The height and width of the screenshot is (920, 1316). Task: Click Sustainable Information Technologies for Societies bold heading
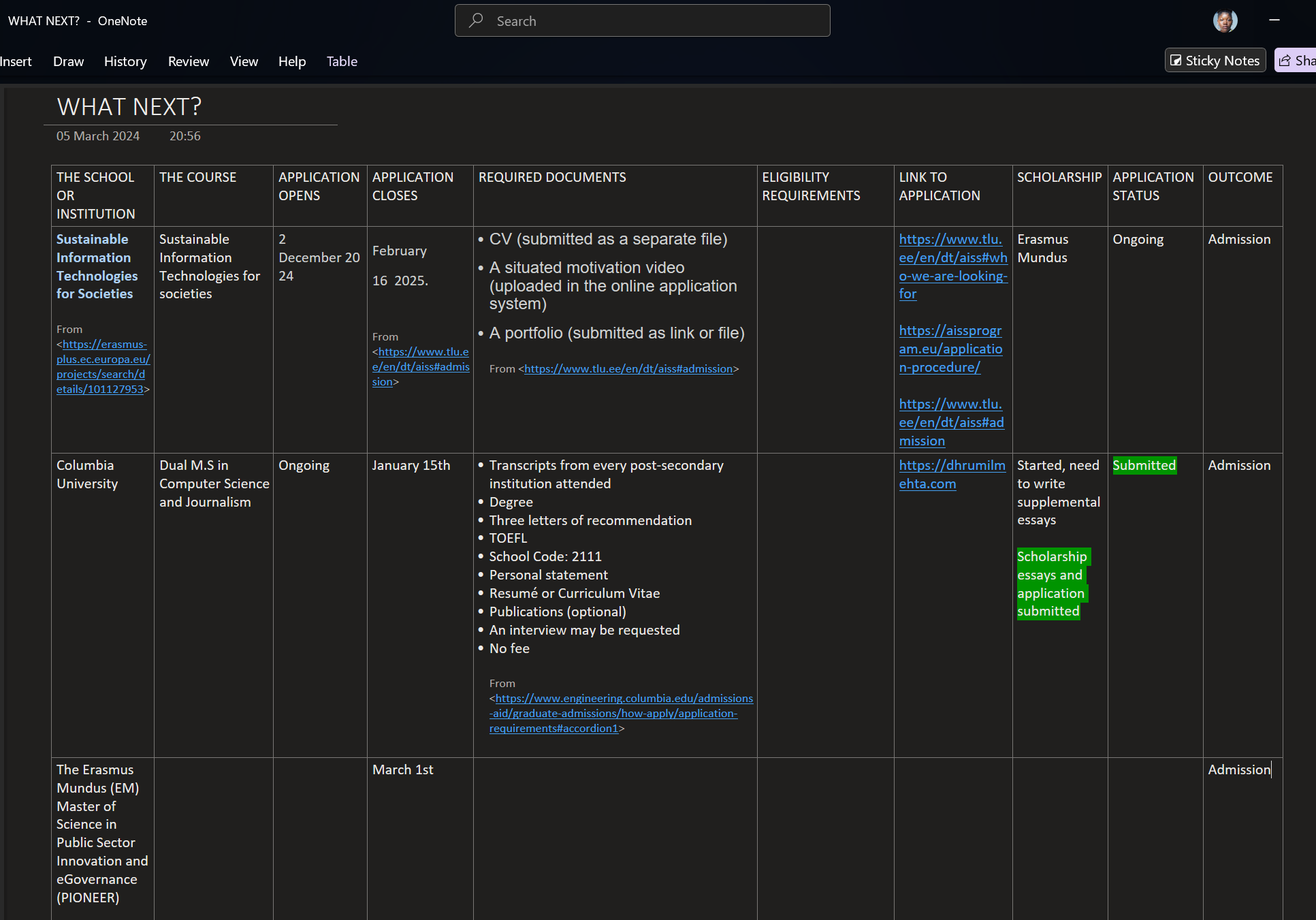point(97,267)
